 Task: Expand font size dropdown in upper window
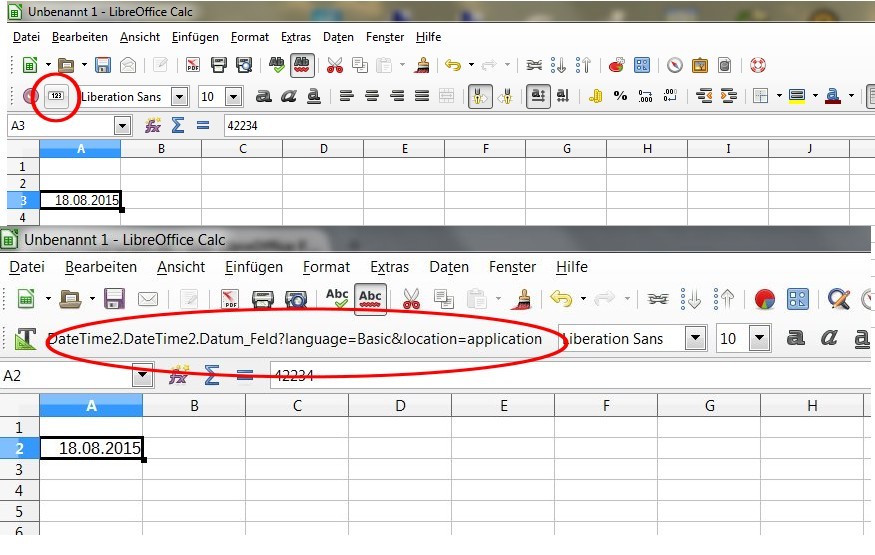click(234, 96)
